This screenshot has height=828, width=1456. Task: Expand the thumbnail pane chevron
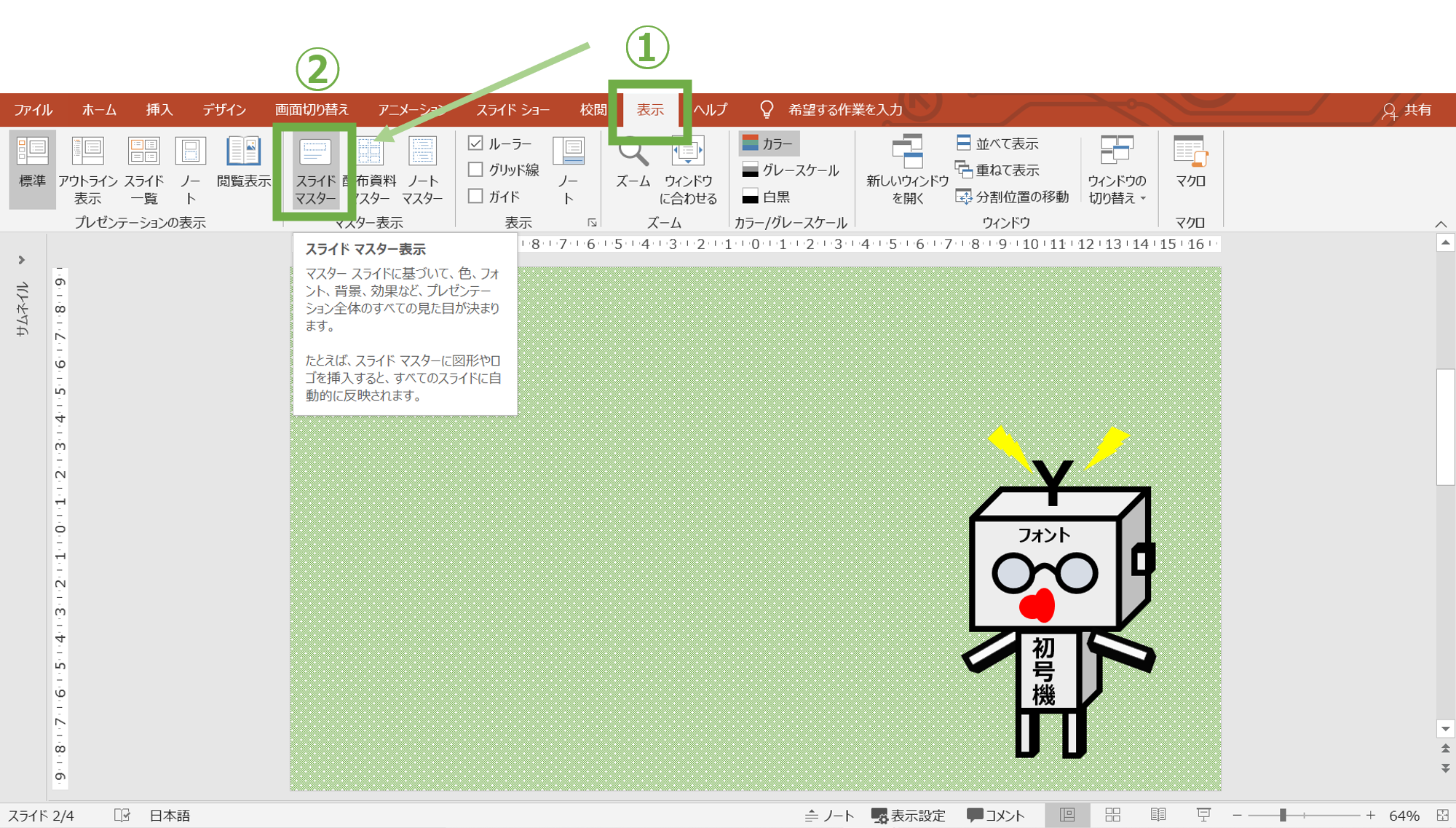point(22,260)
